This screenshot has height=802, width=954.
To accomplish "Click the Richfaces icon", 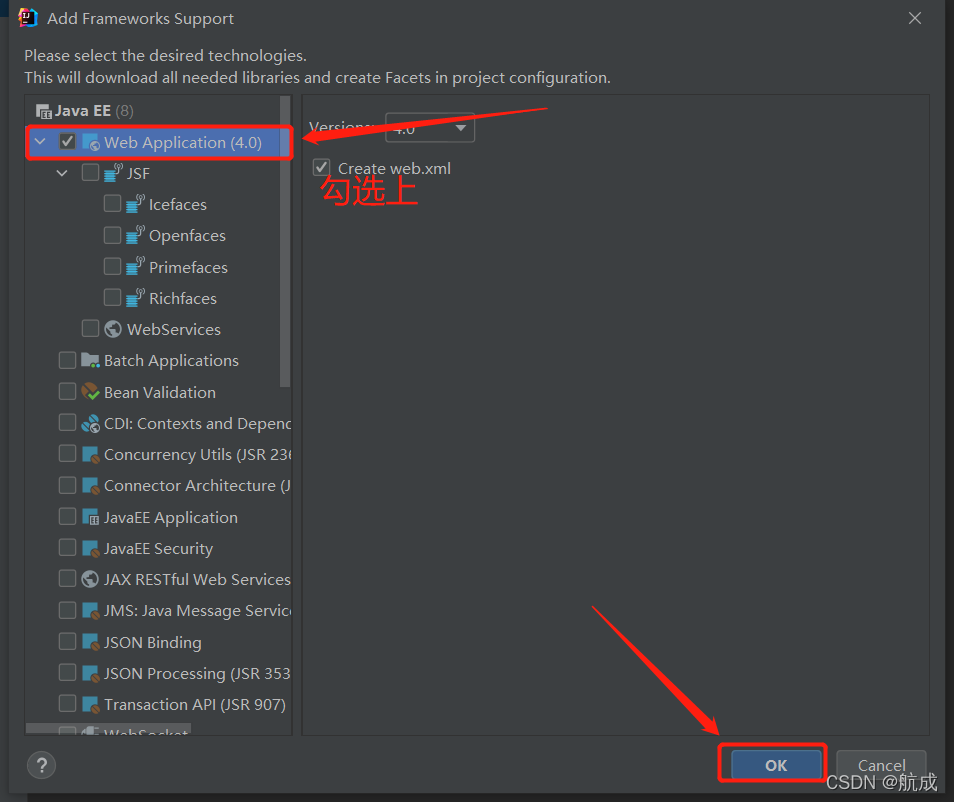I will 135,298.
